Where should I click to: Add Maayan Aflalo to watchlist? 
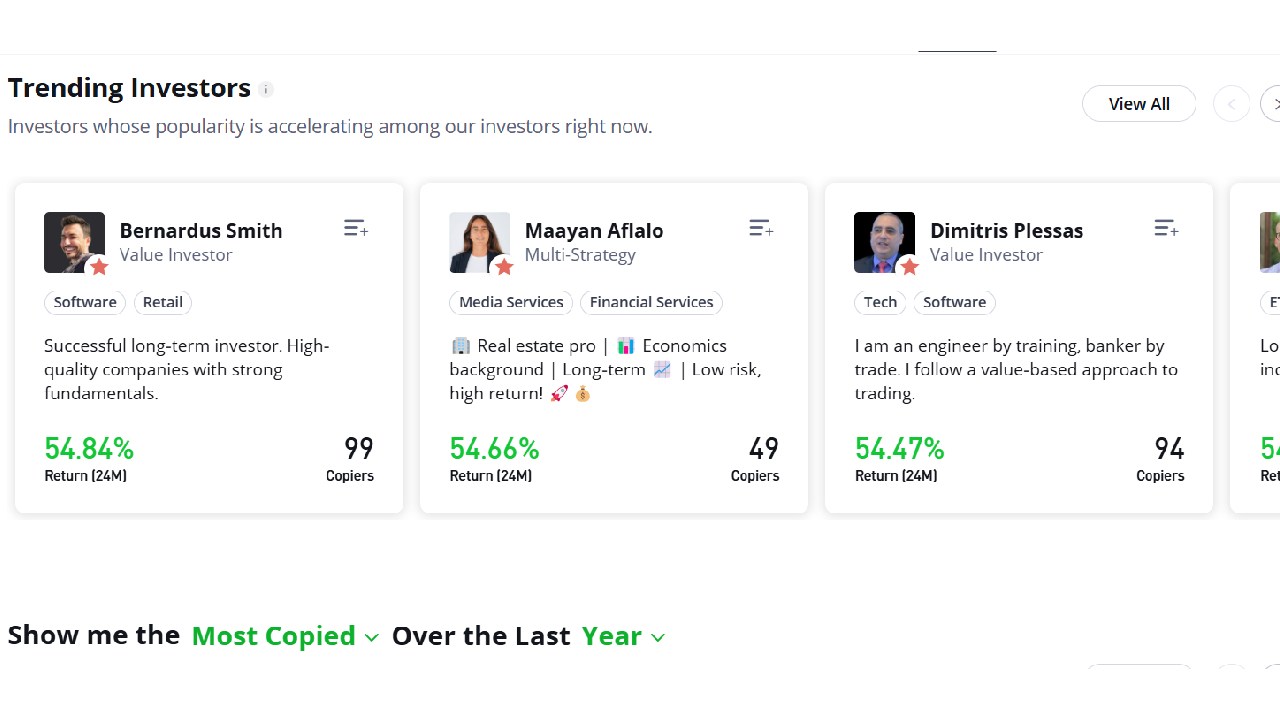point(761,229)
